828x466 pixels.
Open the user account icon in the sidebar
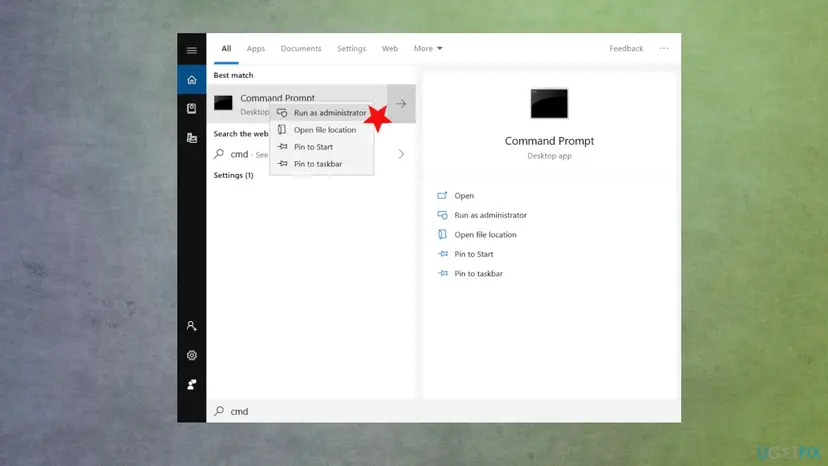click(x=192, y=325)
